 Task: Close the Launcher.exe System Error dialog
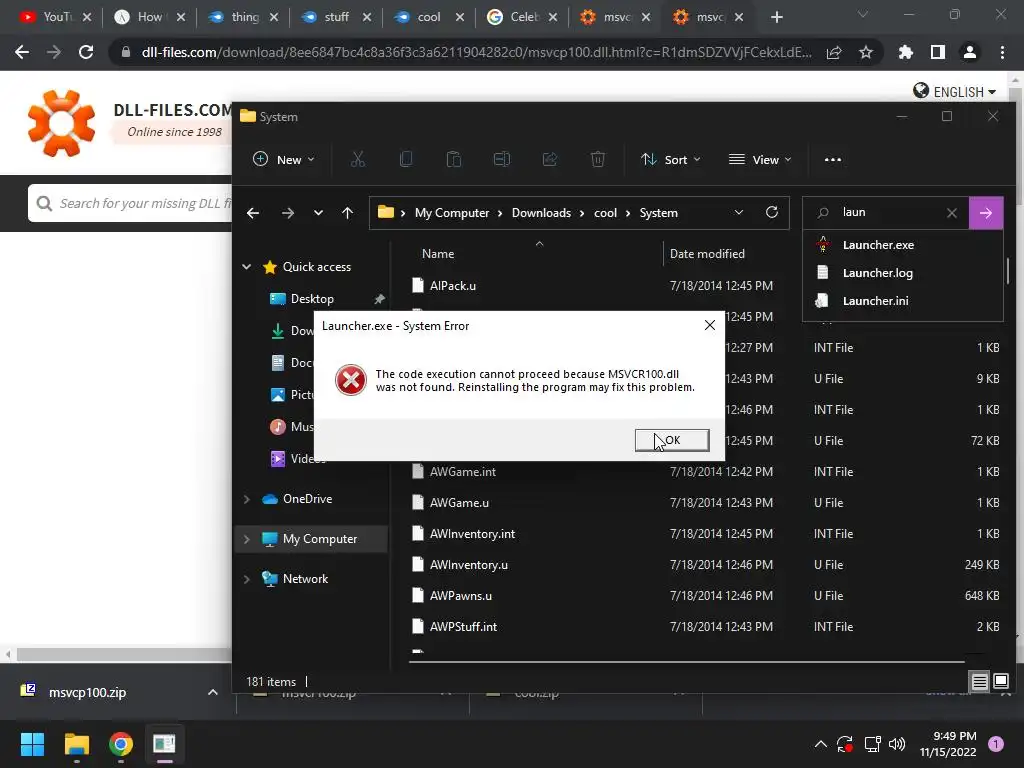click(710, 325)
